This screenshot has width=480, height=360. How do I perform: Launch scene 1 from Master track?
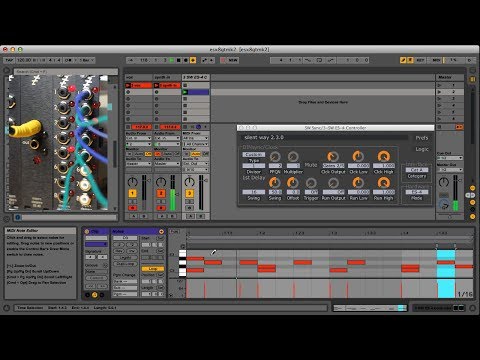[440, 85]
